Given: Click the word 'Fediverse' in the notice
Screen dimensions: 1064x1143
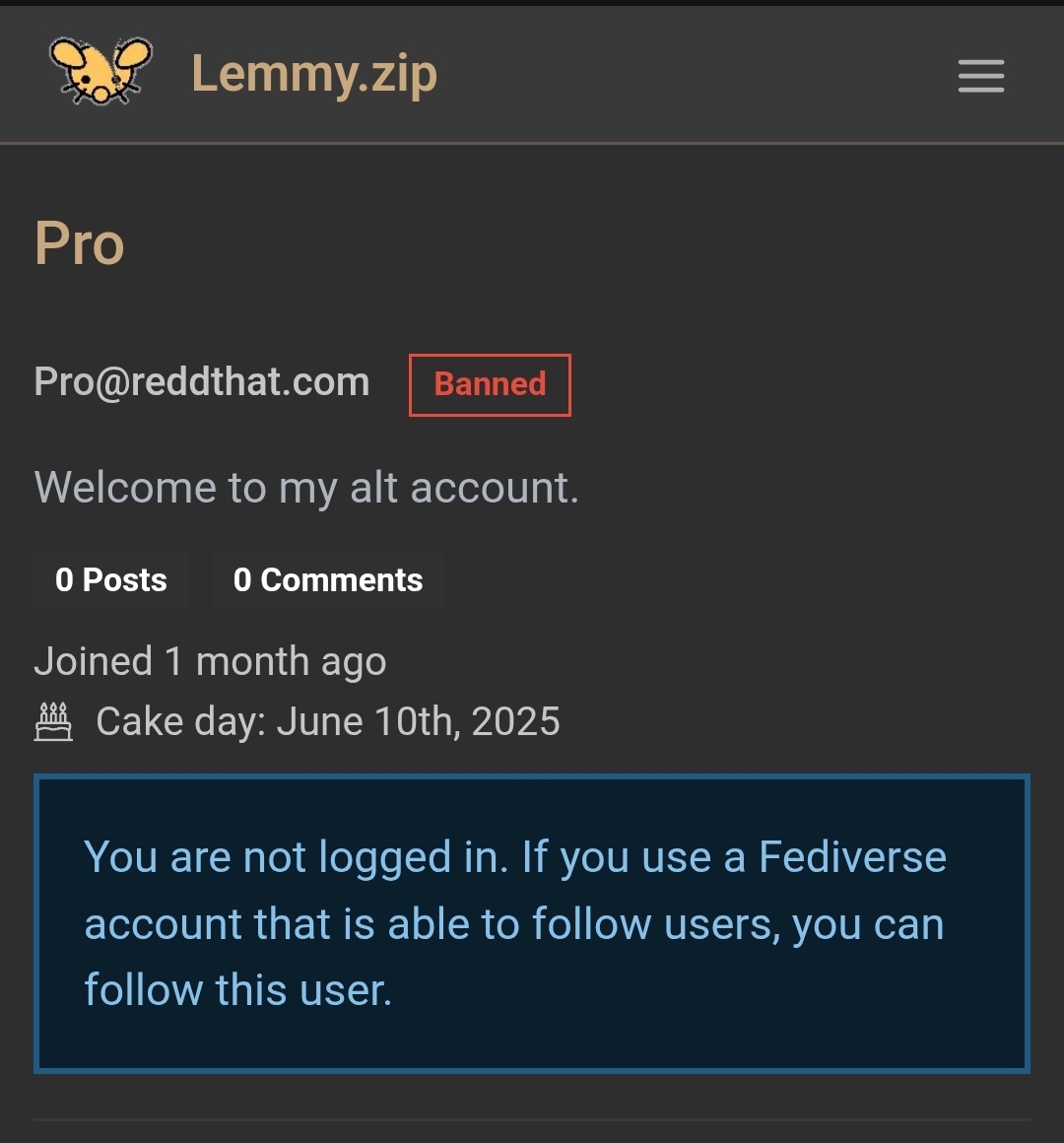Looking at the screenshot, I should tap(852, 856).
